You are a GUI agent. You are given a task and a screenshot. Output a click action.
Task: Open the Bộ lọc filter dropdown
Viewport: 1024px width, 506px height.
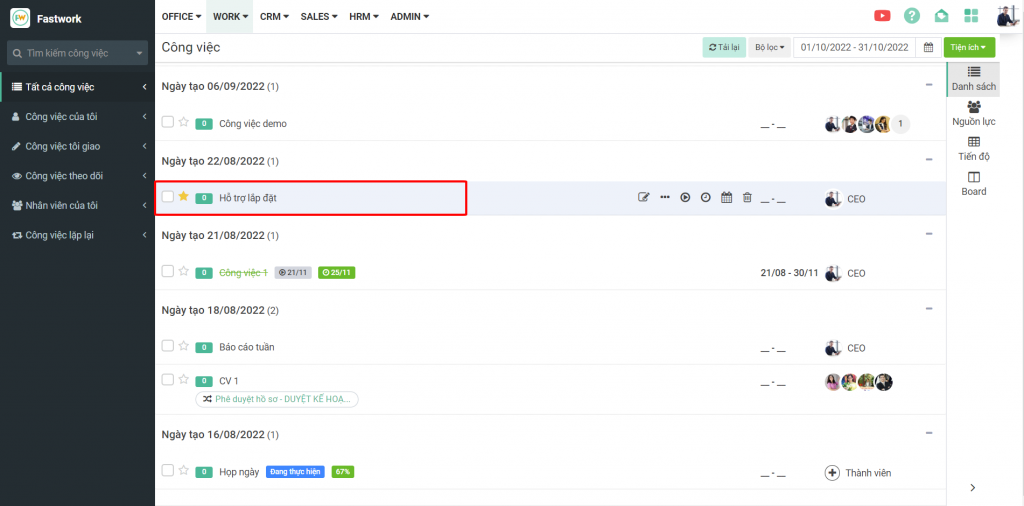770,47
